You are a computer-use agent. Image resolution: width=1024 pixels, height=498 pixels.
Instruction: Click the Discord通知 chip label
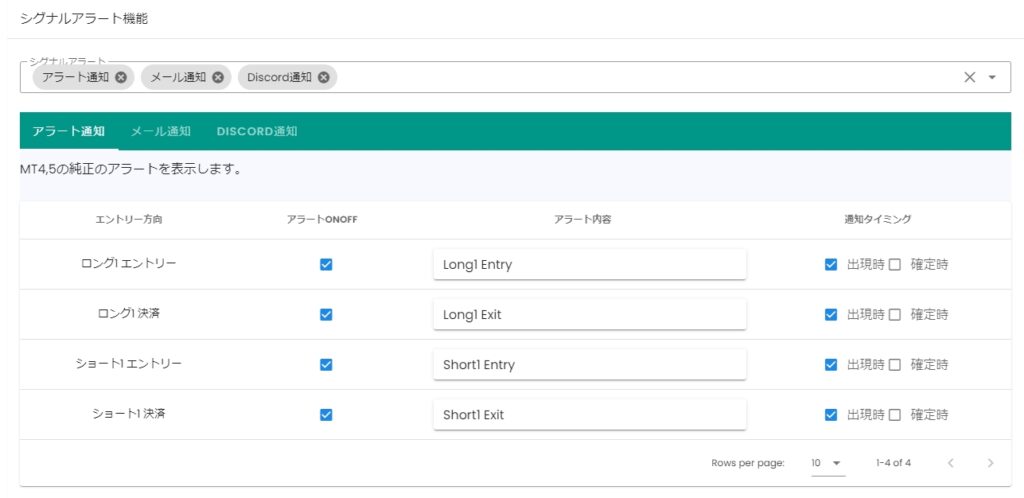click(x=280, y=77)
